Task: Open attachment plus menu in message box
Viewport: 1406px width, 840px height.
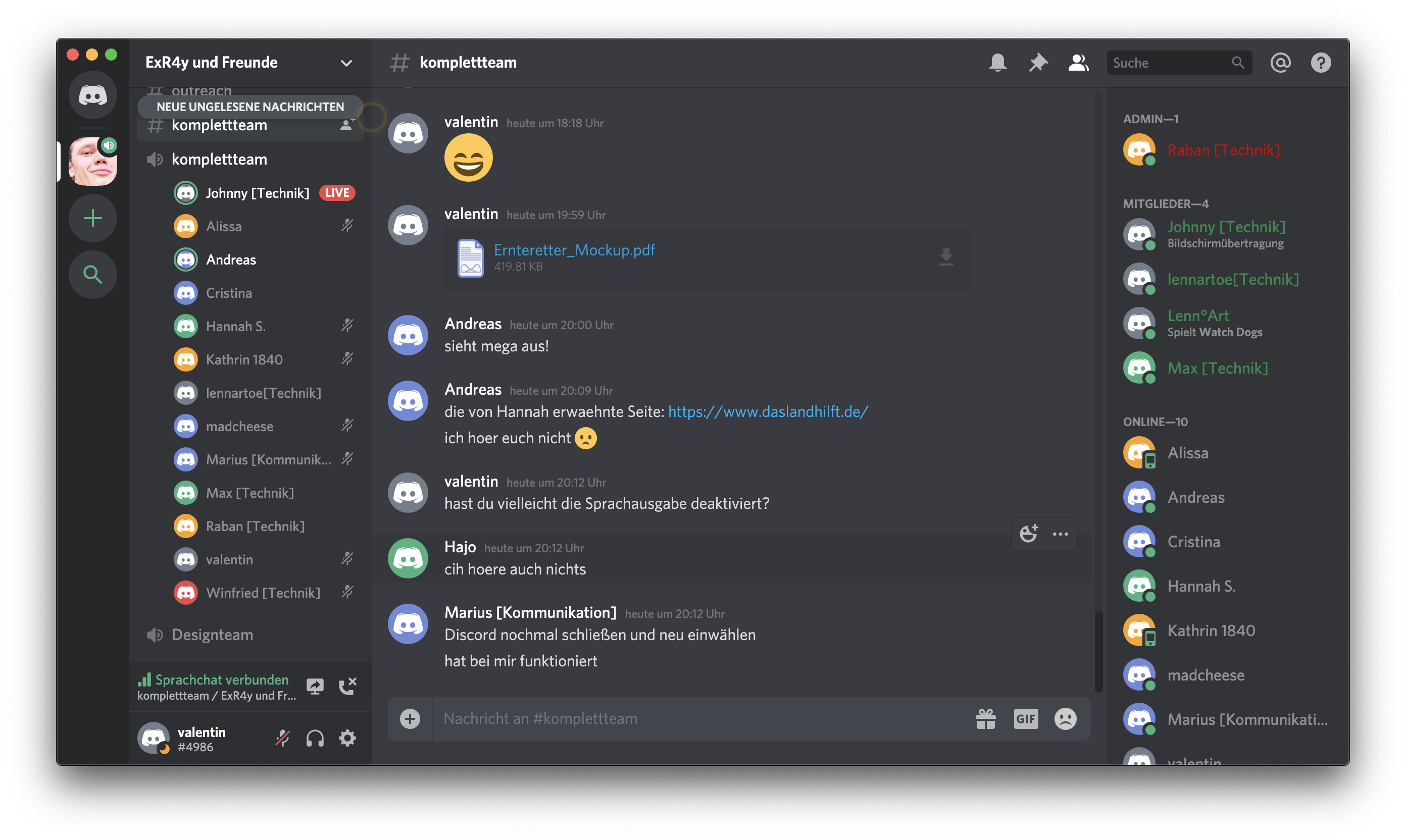Action: (410, 719)
